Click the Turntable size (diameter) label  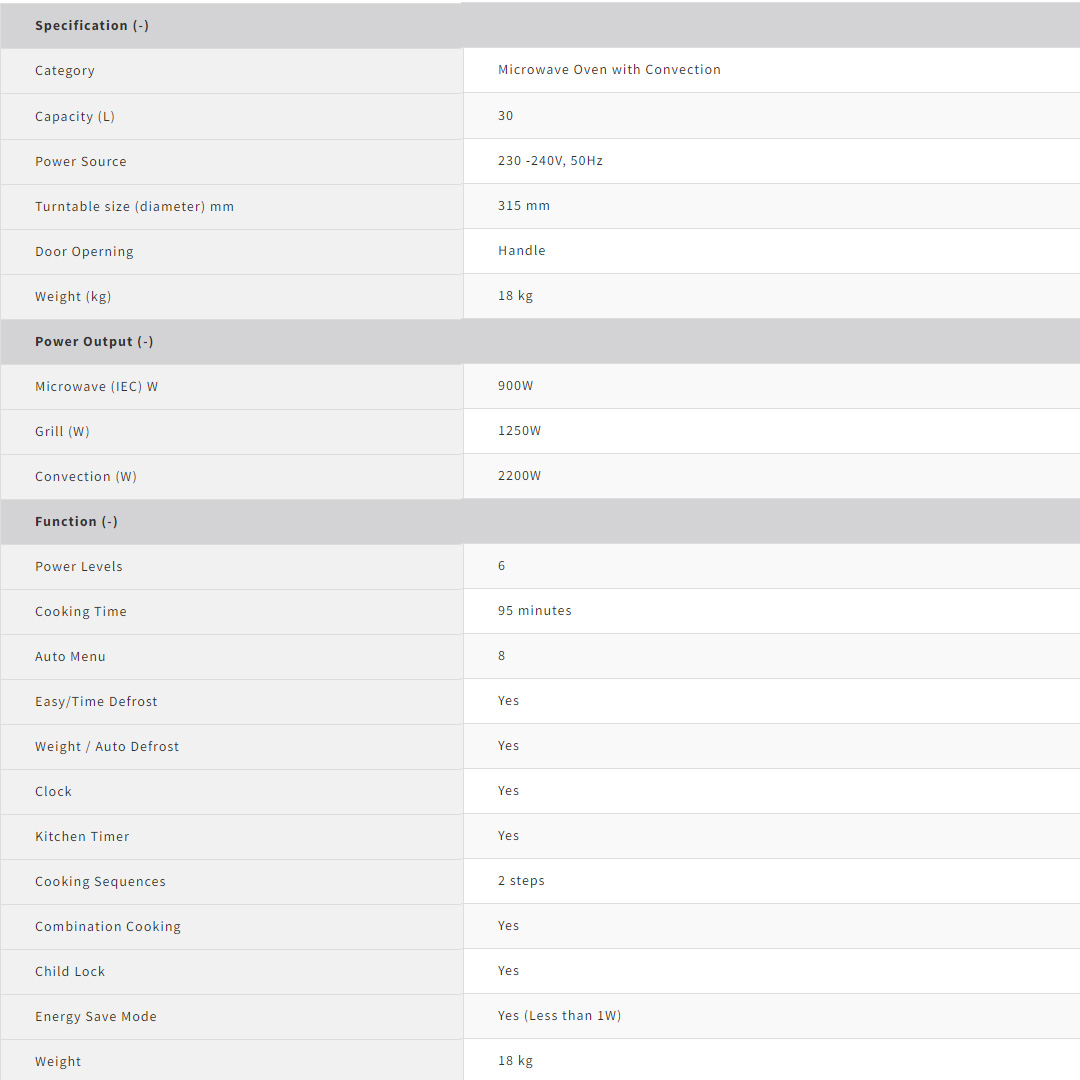[x=134, y=206]
